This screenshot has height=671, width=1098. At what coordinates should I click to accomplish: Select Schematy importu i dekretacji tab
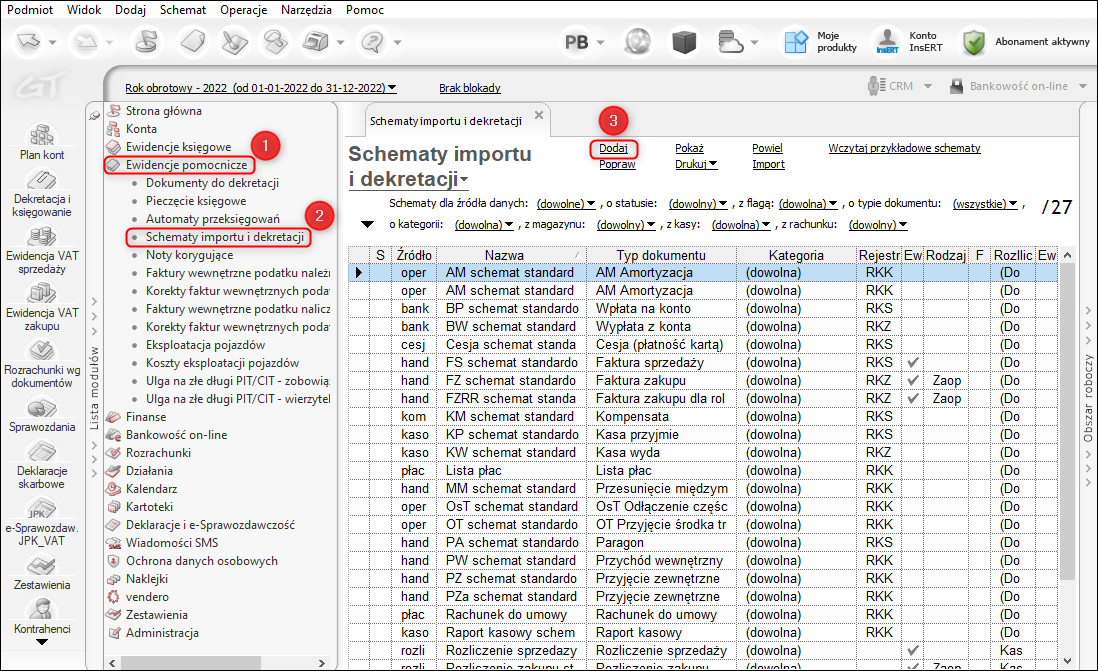click(446, 121)
